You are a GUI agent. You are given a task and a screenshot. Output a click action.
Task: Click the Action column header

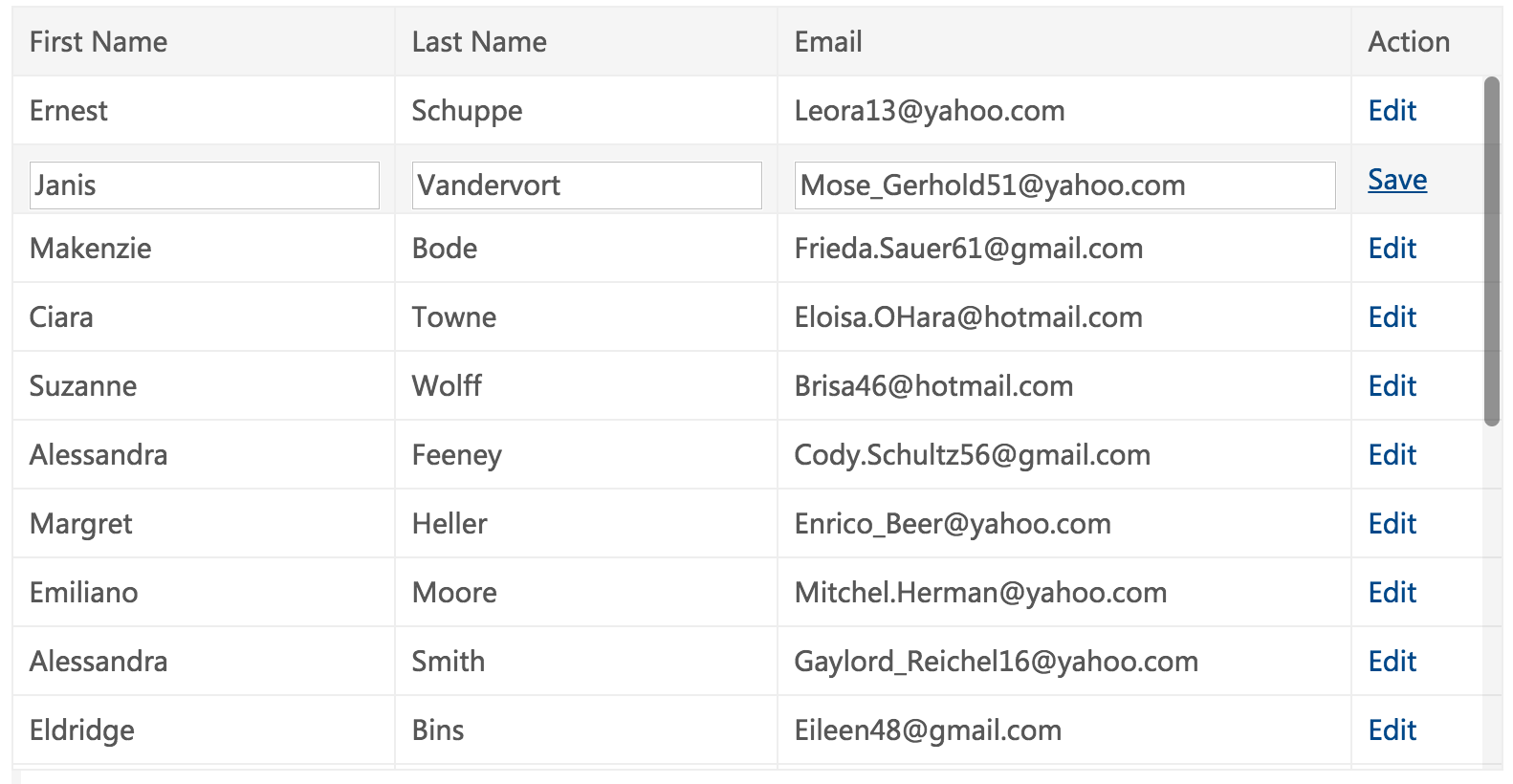[x=1426, y=42]
